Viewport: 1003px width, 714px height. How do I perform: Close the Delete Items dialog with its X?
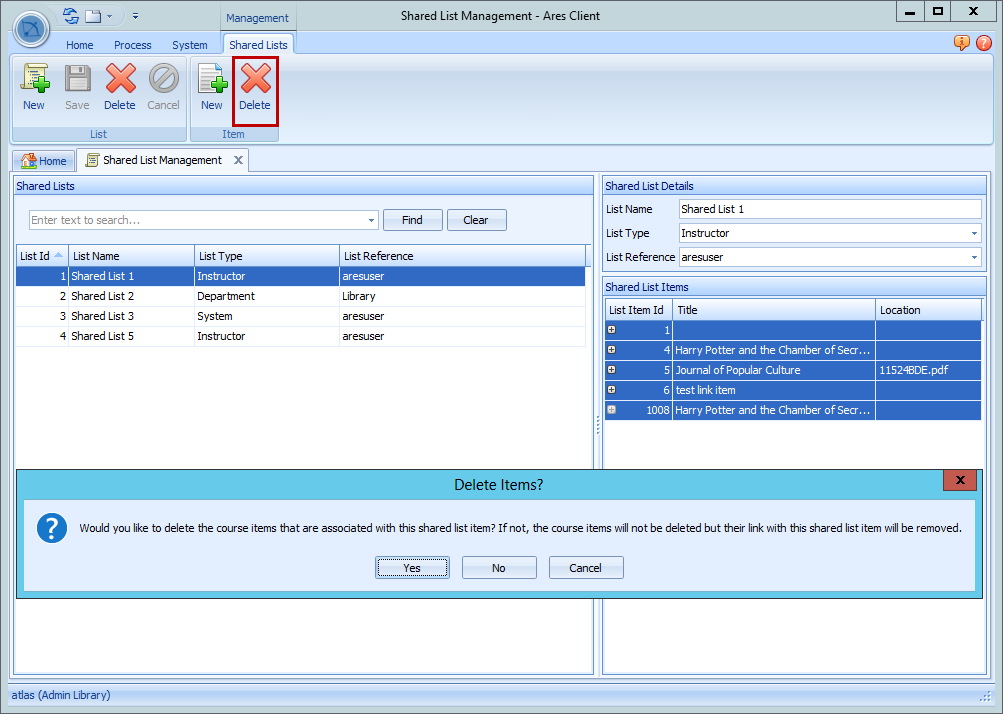(959, 480)
